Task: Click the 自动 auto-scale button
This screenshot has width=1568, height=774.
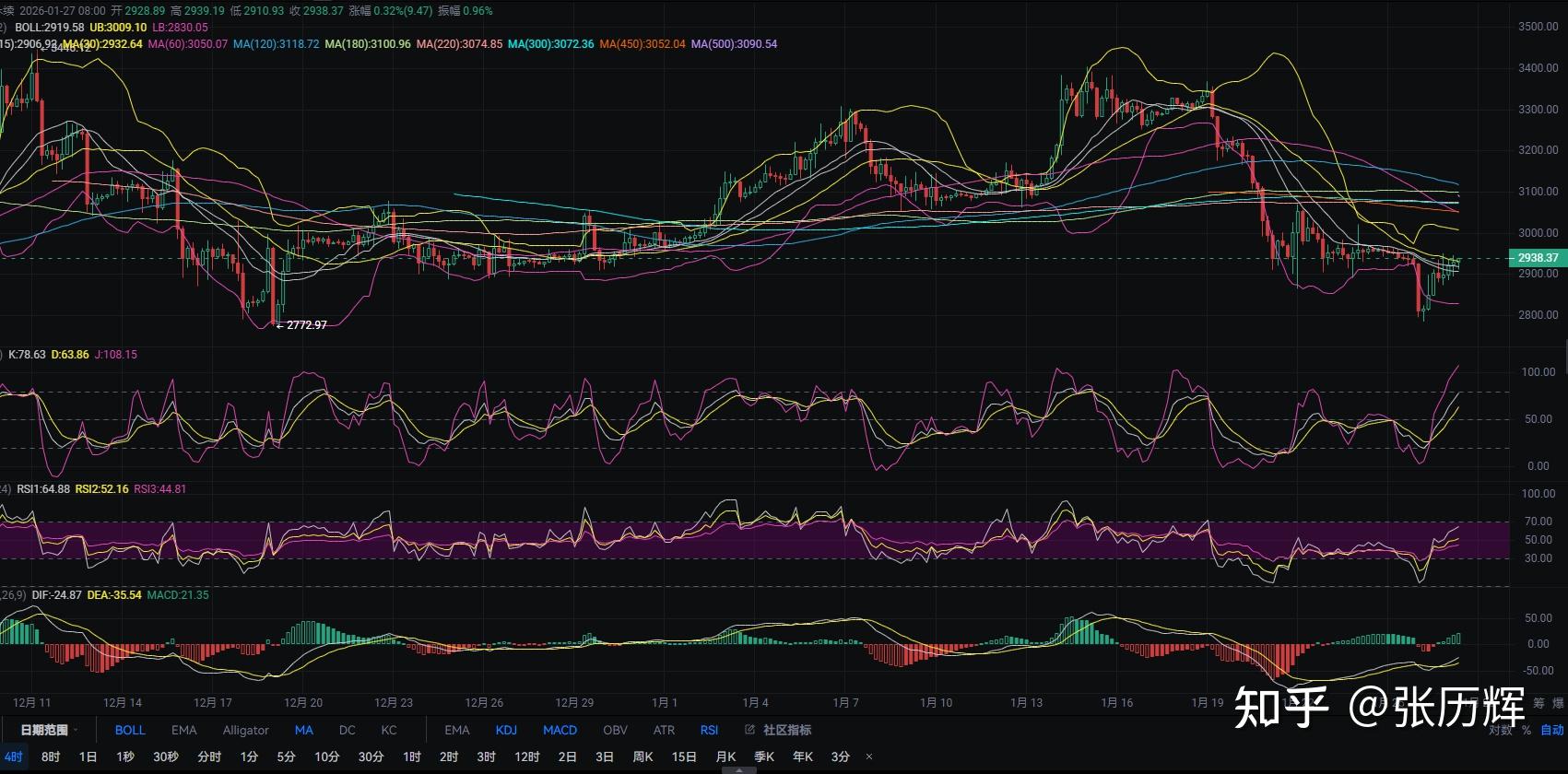Action: tap(1552, 730)
